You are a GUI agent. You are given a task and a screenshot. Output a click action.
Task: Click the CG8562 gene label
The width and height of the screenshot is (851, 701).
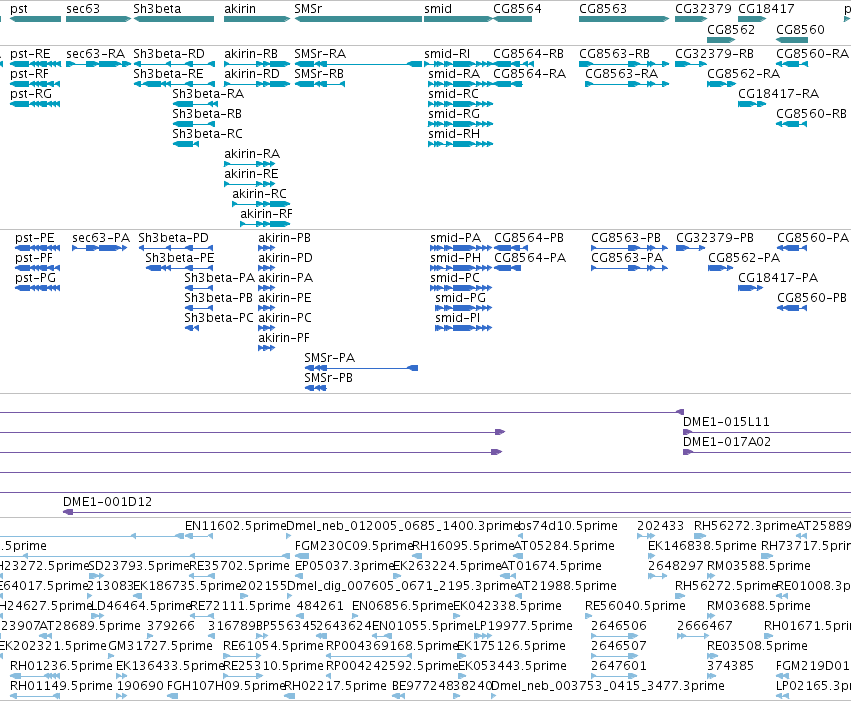[x=731, y=29]
